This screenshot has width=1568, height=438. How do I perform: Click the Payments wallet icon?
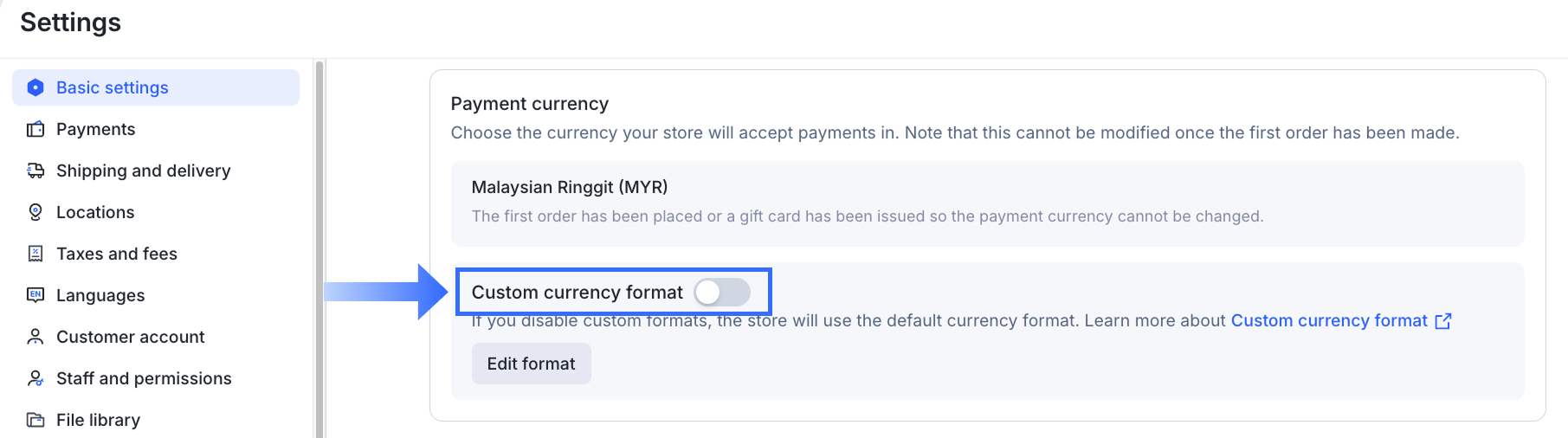[x=35, y=129]
